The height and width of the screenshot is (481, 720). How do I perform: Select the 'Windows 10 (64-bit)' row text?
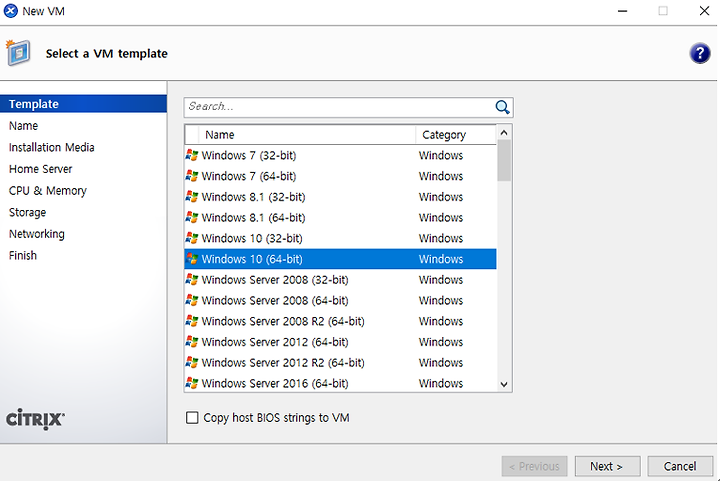(x=252, y=259)
